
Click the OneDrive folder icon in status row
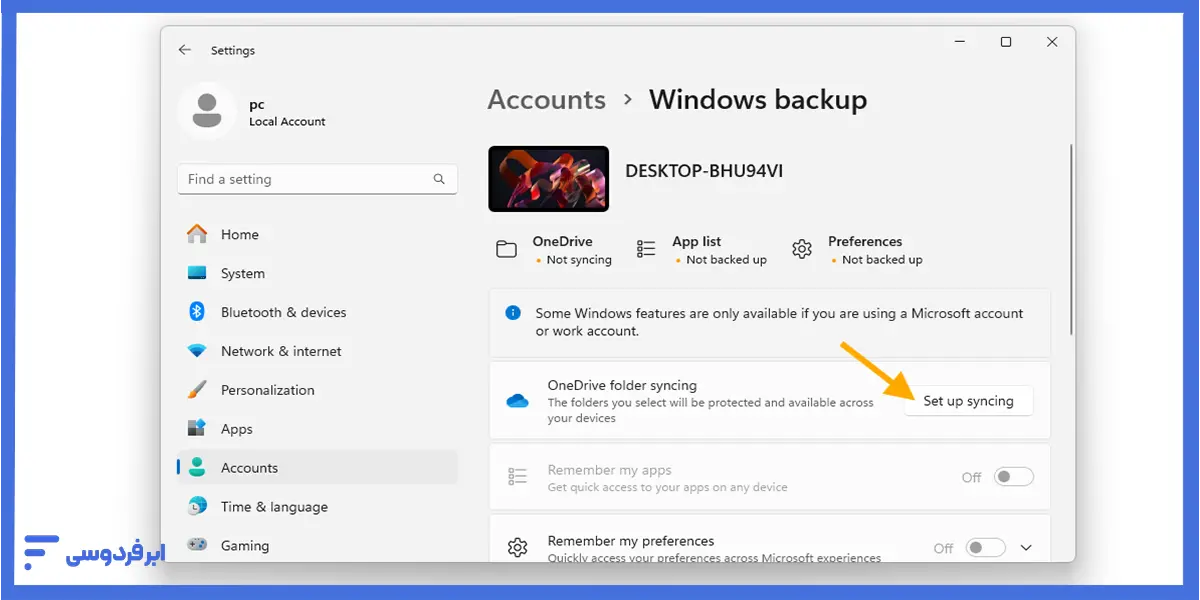coord(507,250)
